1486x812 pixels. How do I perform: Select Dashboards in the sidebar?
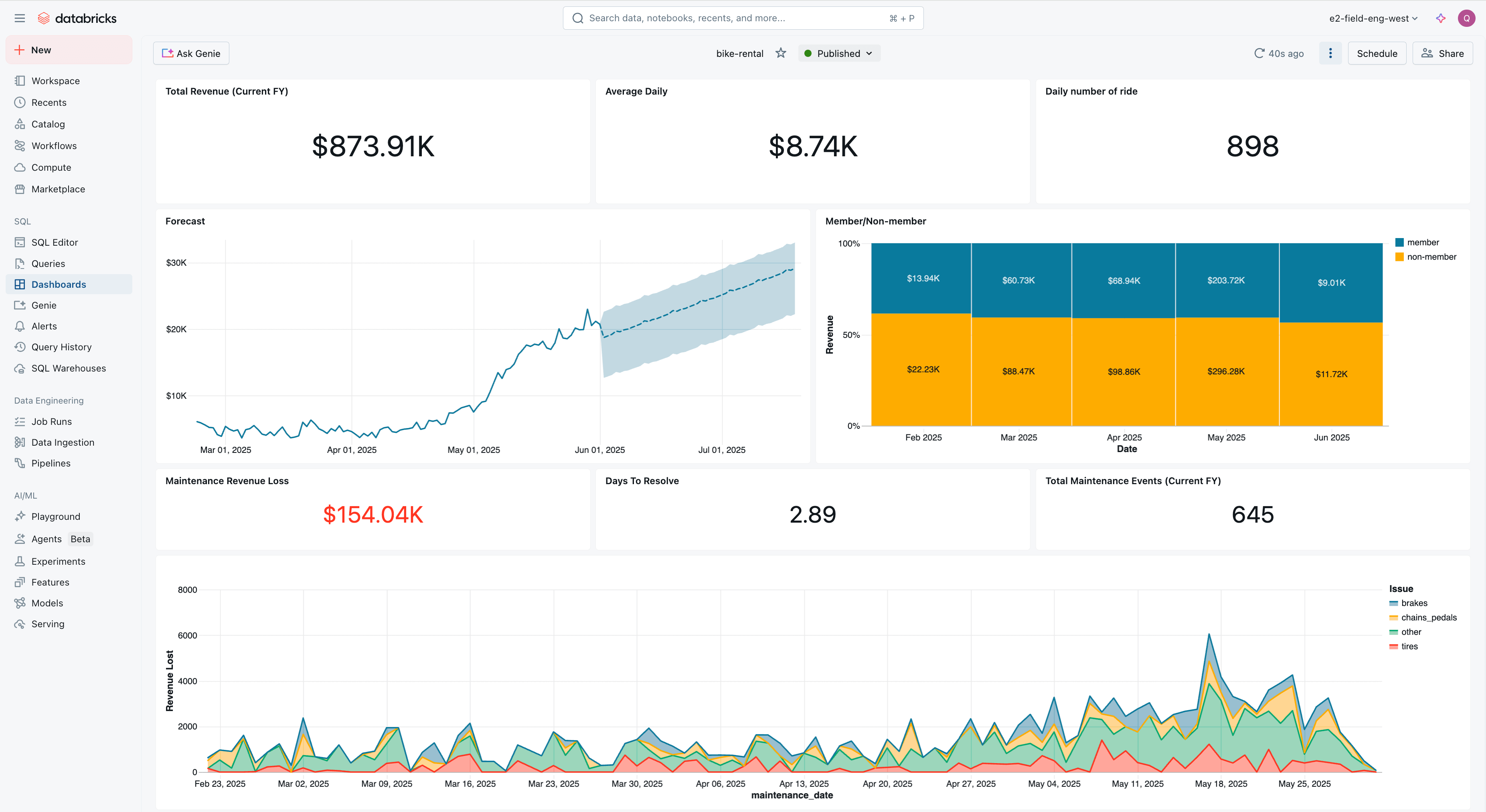click(69, 284)
